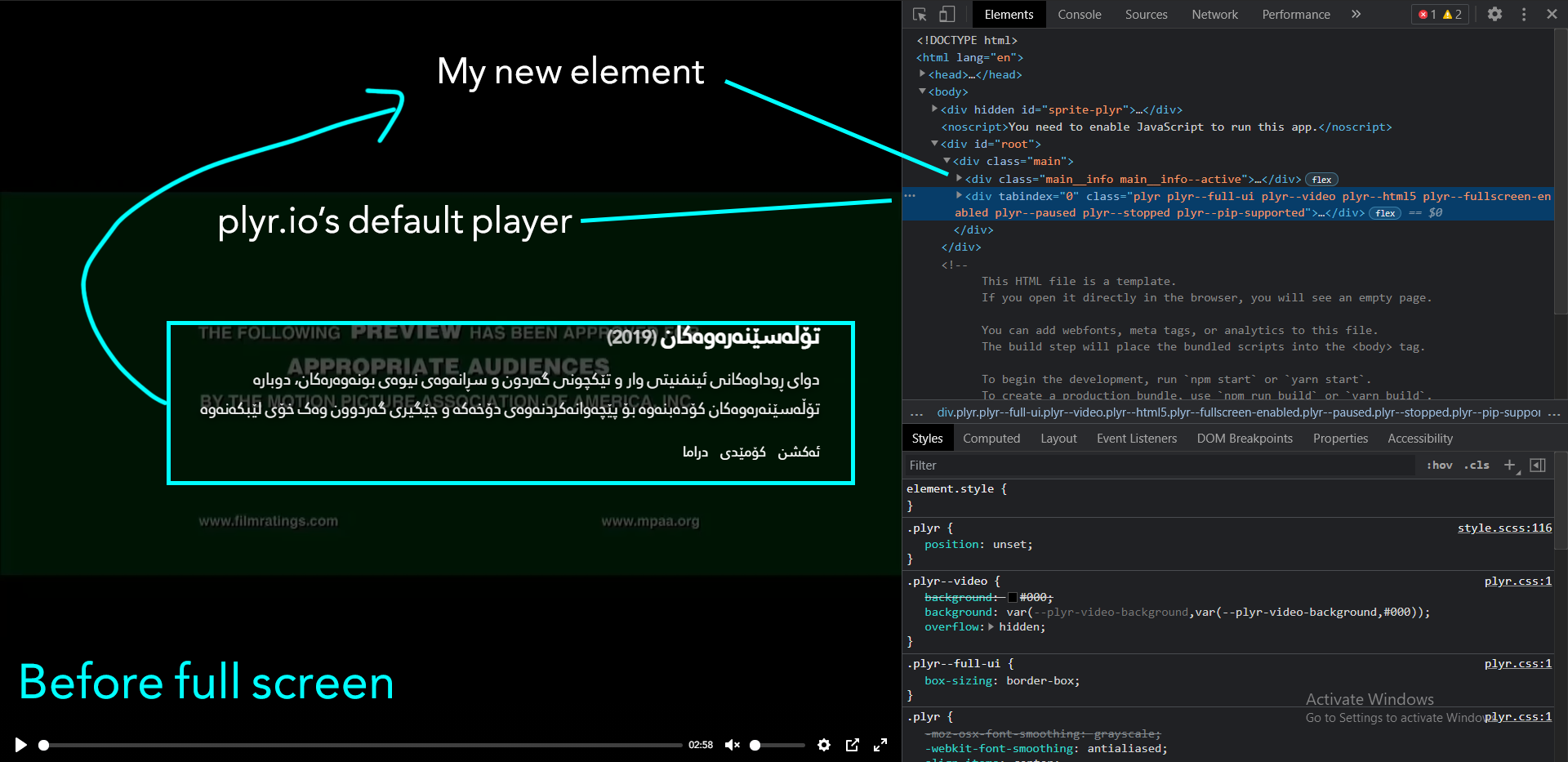
Task: Open the Network tab
Action: click(1214, 14)
